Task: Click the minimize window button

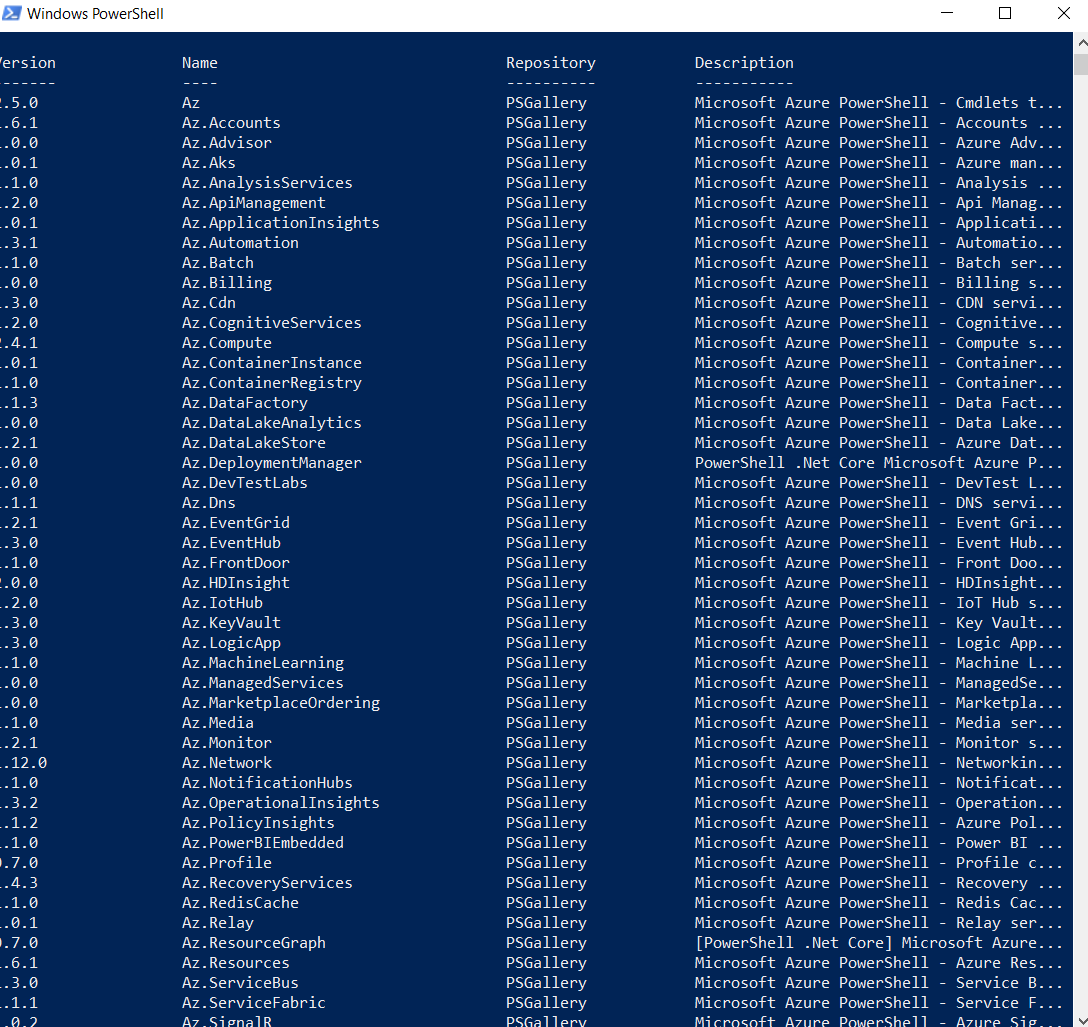Action: 946,13
